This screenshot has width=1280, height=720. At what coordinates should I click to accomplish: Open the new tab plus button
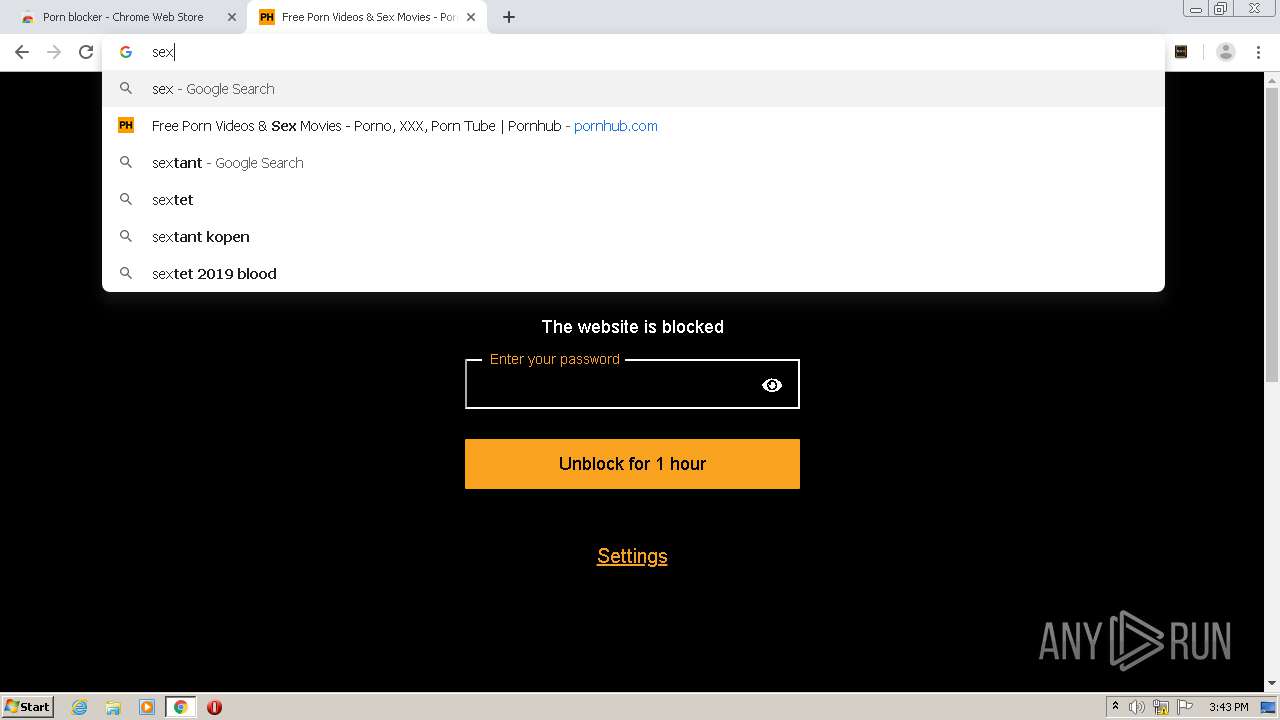pyautogui.click(x=508, y=17)
